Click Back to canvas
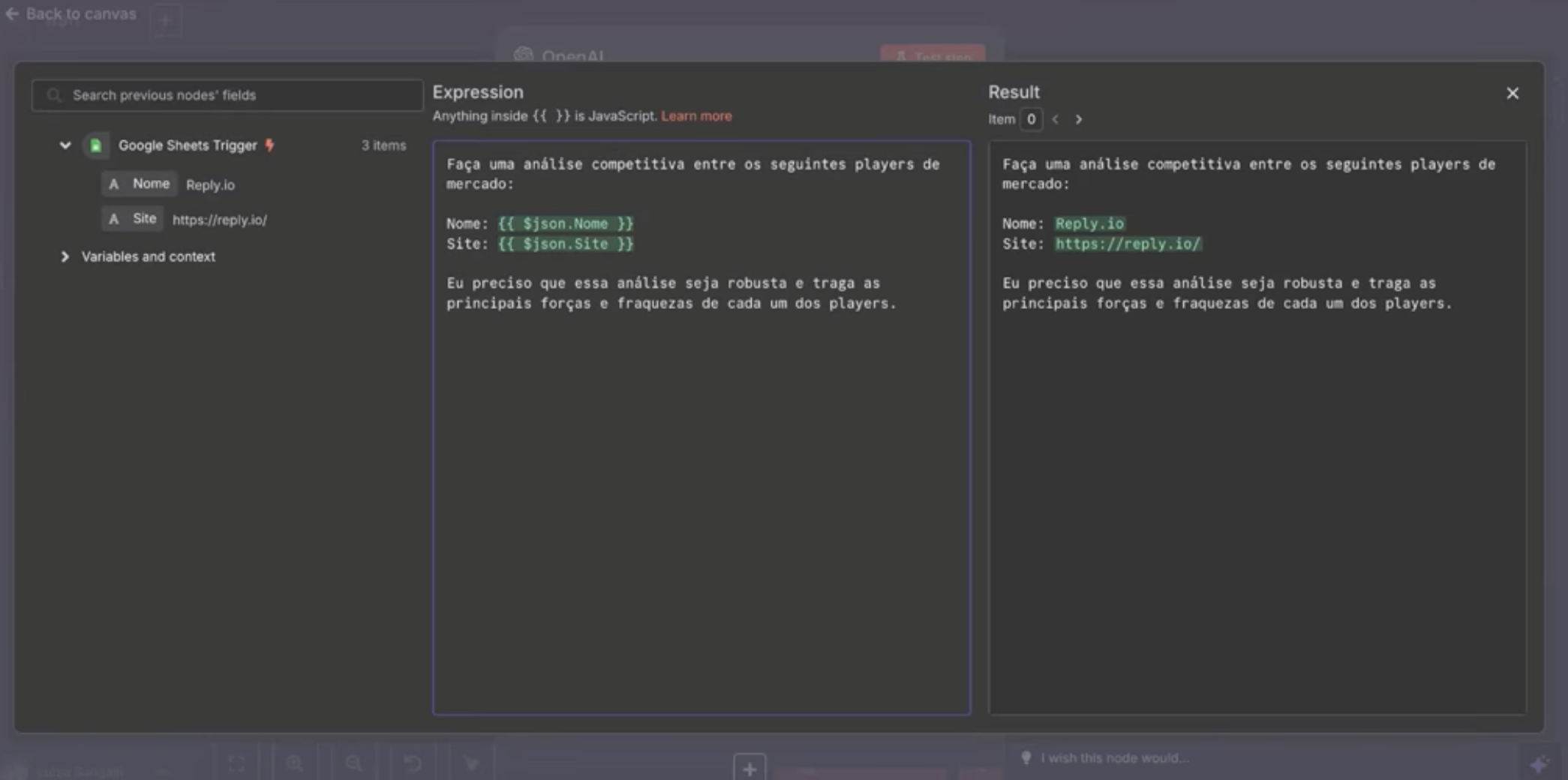 pyautogui.click(x=72, y=13)
